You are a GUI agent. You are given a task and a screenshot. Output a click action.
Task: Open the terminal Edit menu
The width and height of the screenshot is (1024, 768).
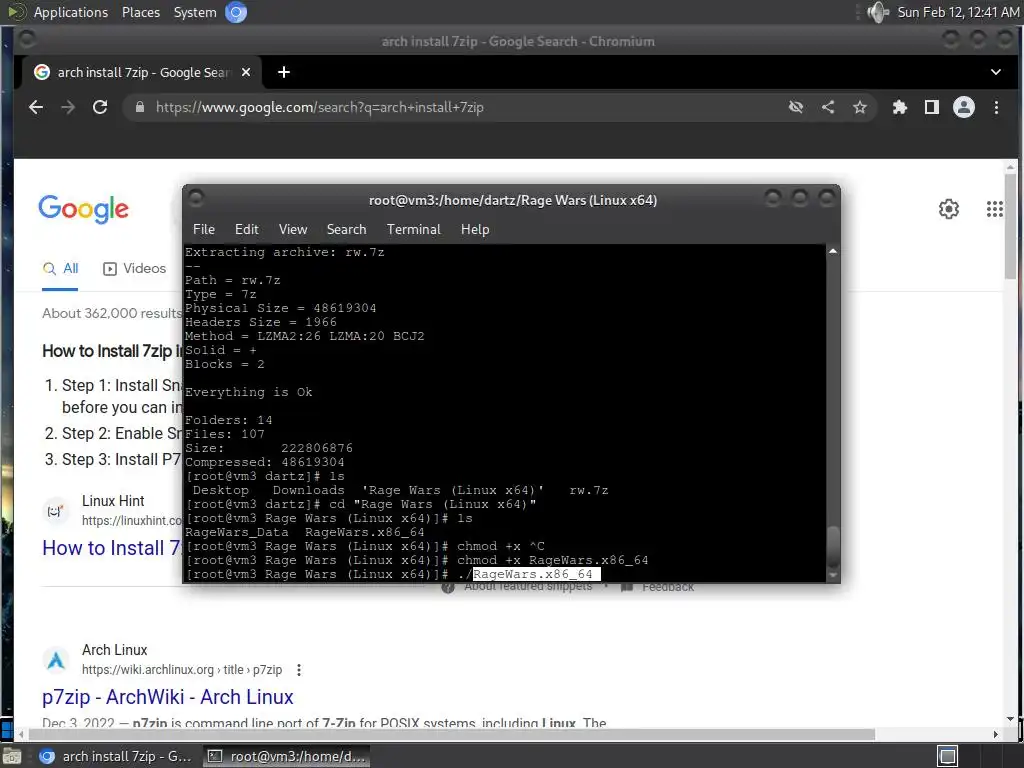(x=247, y=229)
